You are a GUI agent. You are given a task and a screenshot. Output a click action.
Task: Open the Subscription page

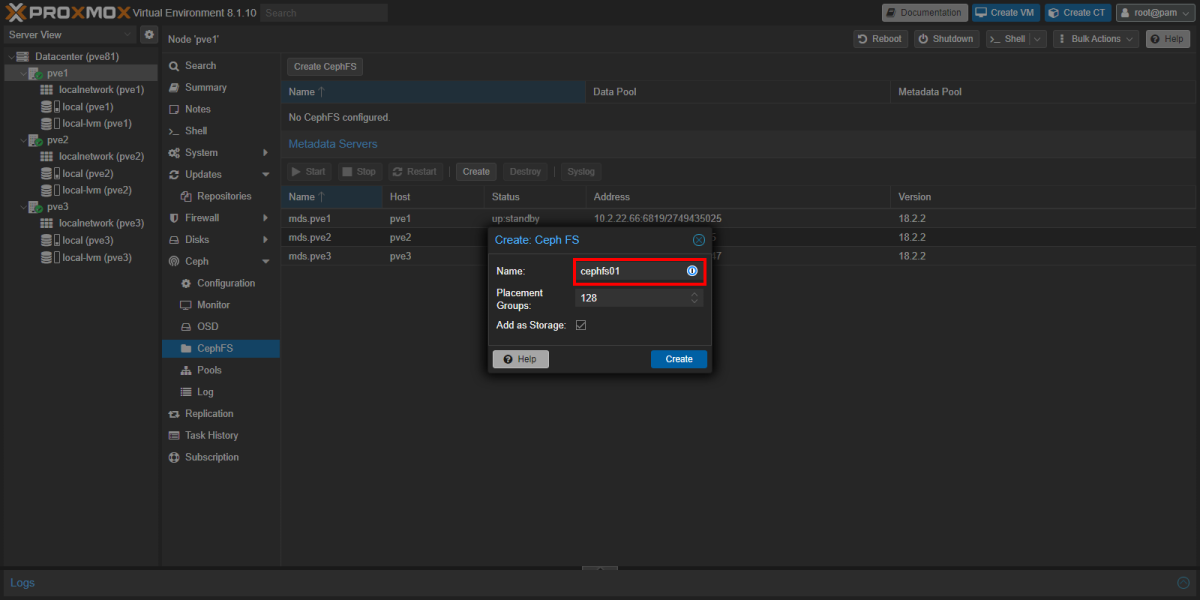pos(220,457)
